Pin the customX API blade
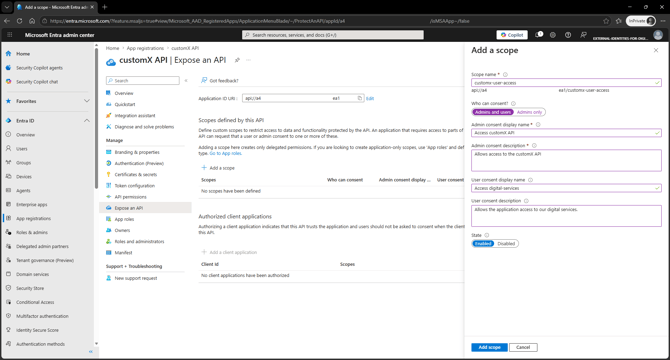This screenshot has height=360, width=670. point(237,60)
